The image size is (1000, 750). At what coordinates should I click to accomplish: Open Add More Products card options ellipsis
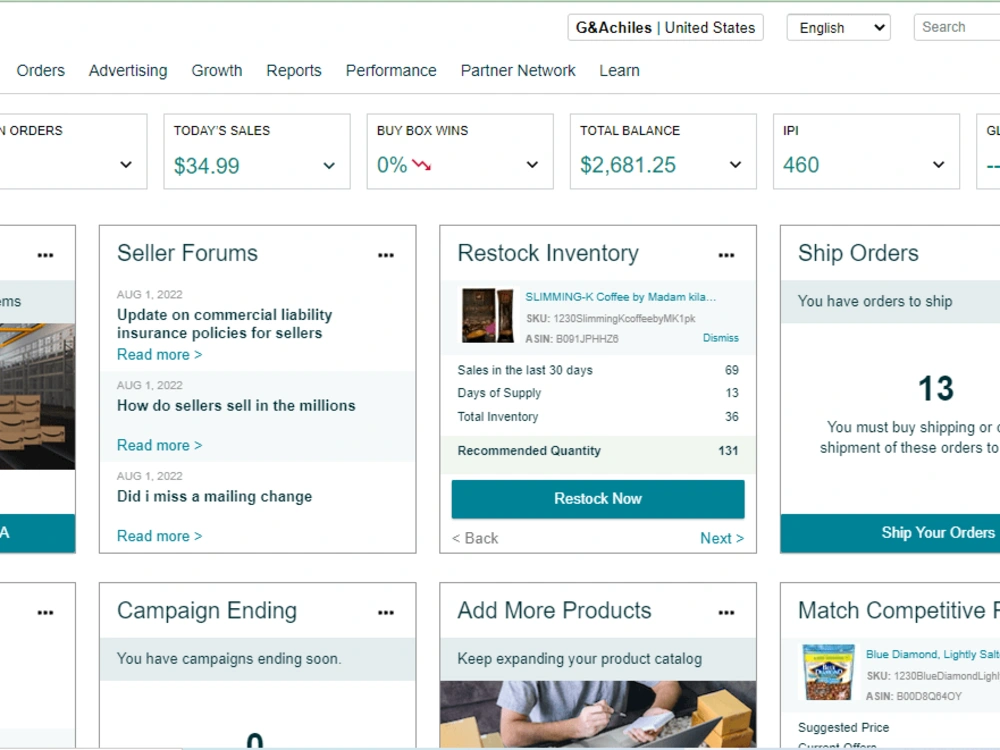point(726,612)
